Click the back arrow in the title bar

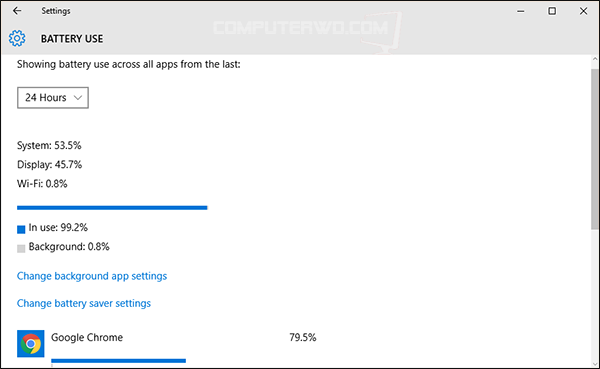pyautogui.click(x=17, y=11)
